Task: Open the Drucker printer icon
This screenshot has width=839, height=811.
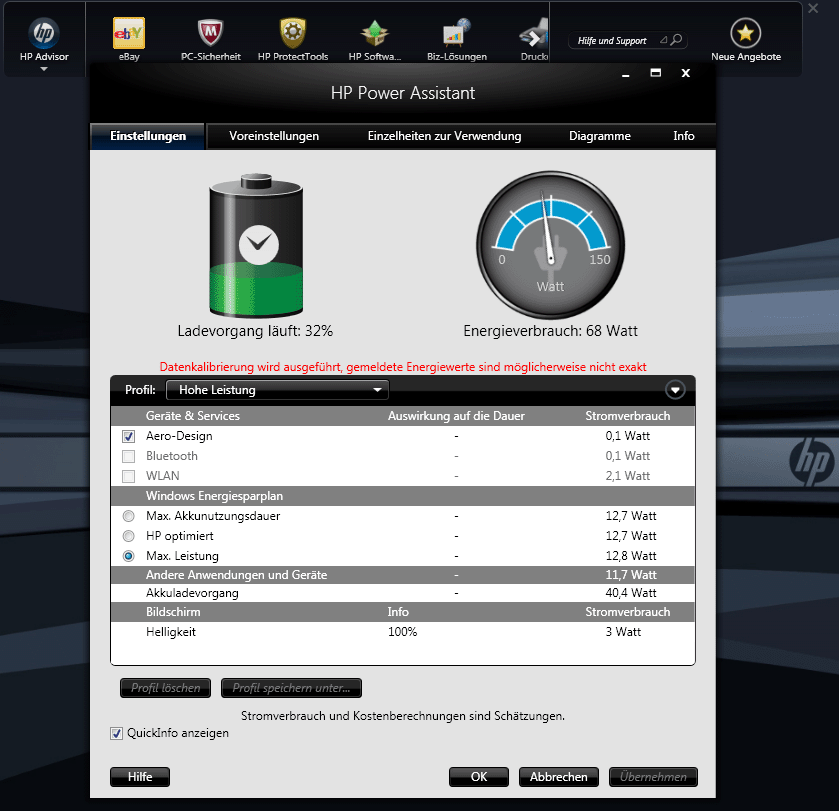Action: click(x=534, y=33)
